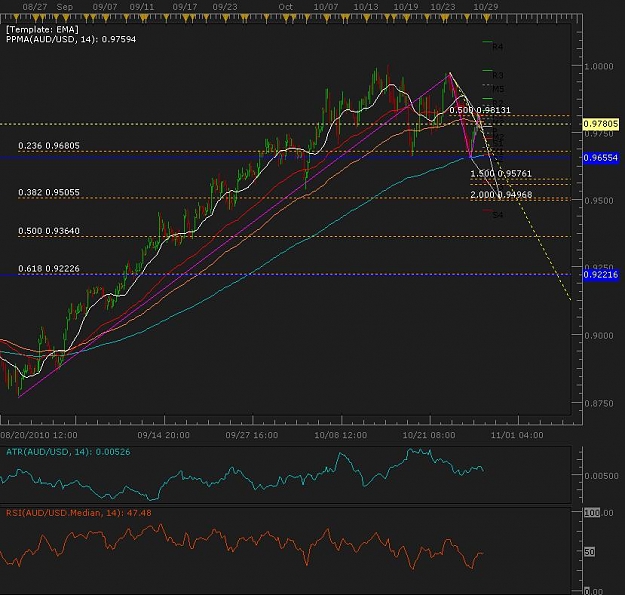Click the 1.500 0.95761 extension label
The height and width of the screenshot is (595, 625).
click(501, 174)
